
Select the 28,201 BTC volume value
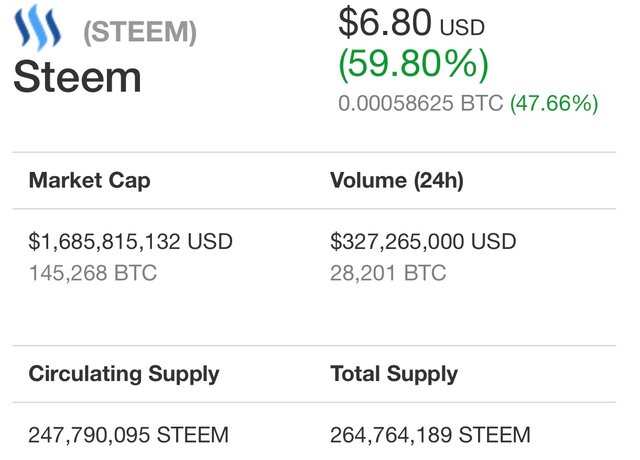[x=388, y=273]
